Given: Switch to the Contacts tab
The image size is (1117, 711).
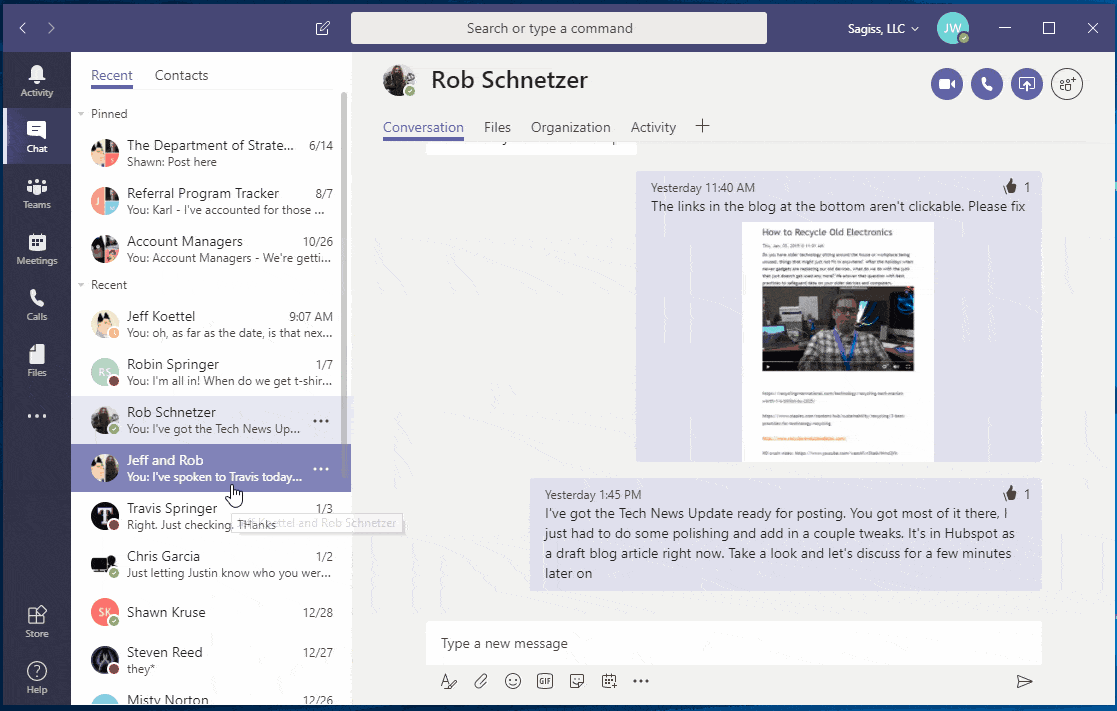Looking at the screenshot, I should click(182, 76).
